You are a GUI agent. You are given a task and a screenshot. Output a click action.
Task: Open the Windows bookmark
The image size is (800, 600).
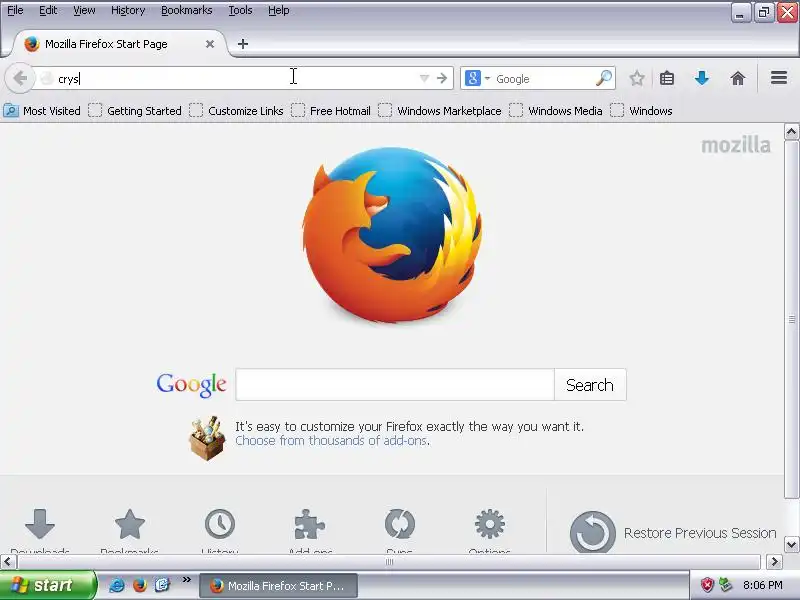[x=642, y=111]
